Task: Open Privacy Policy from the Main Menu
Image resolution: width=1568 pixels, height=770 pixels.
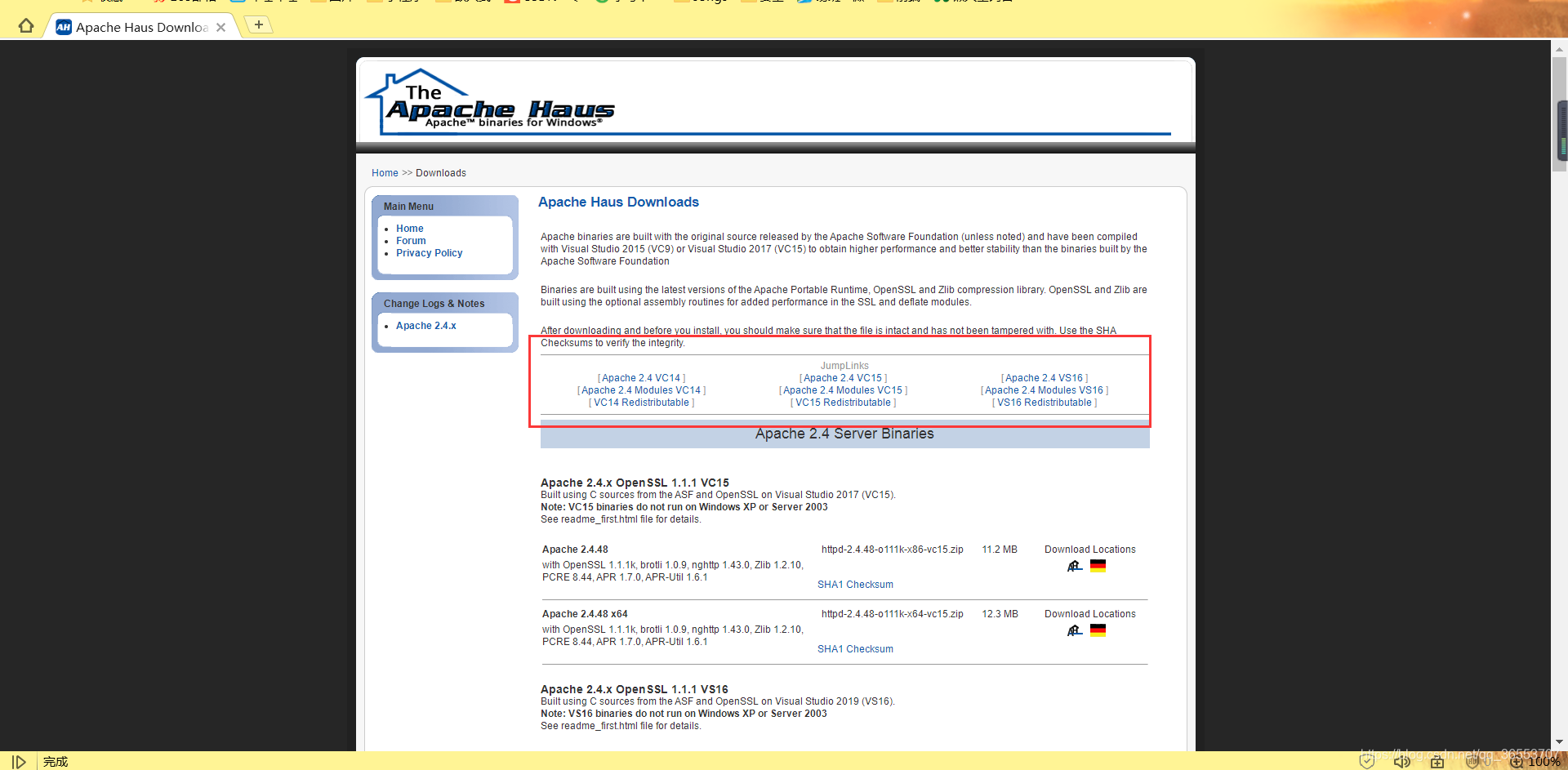Action: pyautogui.click(x=429, y=253)
